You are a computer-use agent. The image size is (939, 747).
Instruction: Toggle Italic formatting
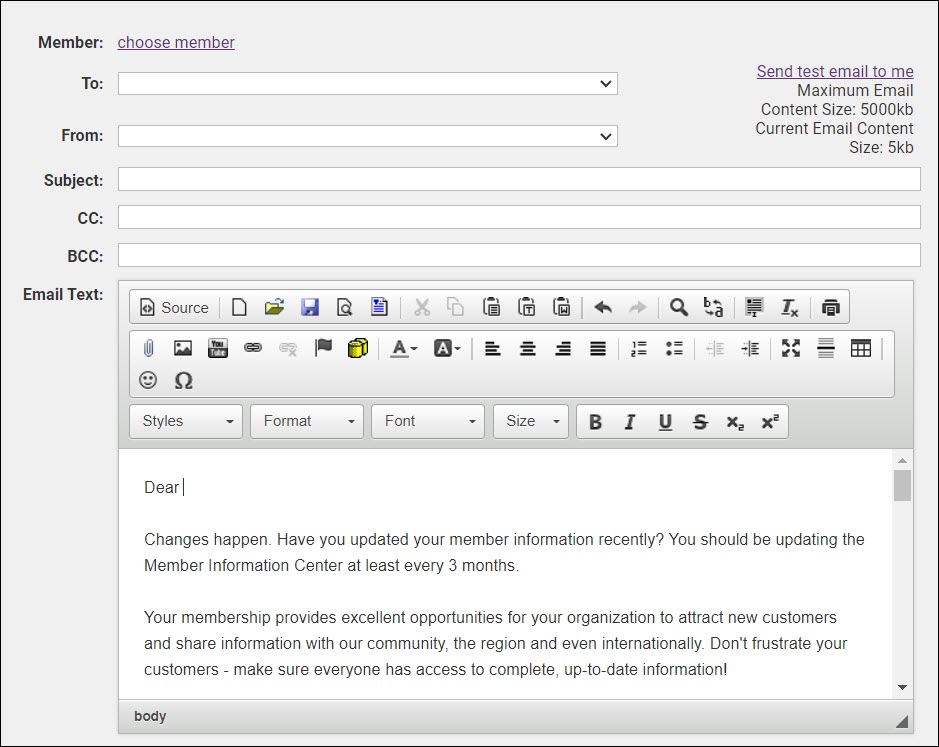[x=630, y=422]
